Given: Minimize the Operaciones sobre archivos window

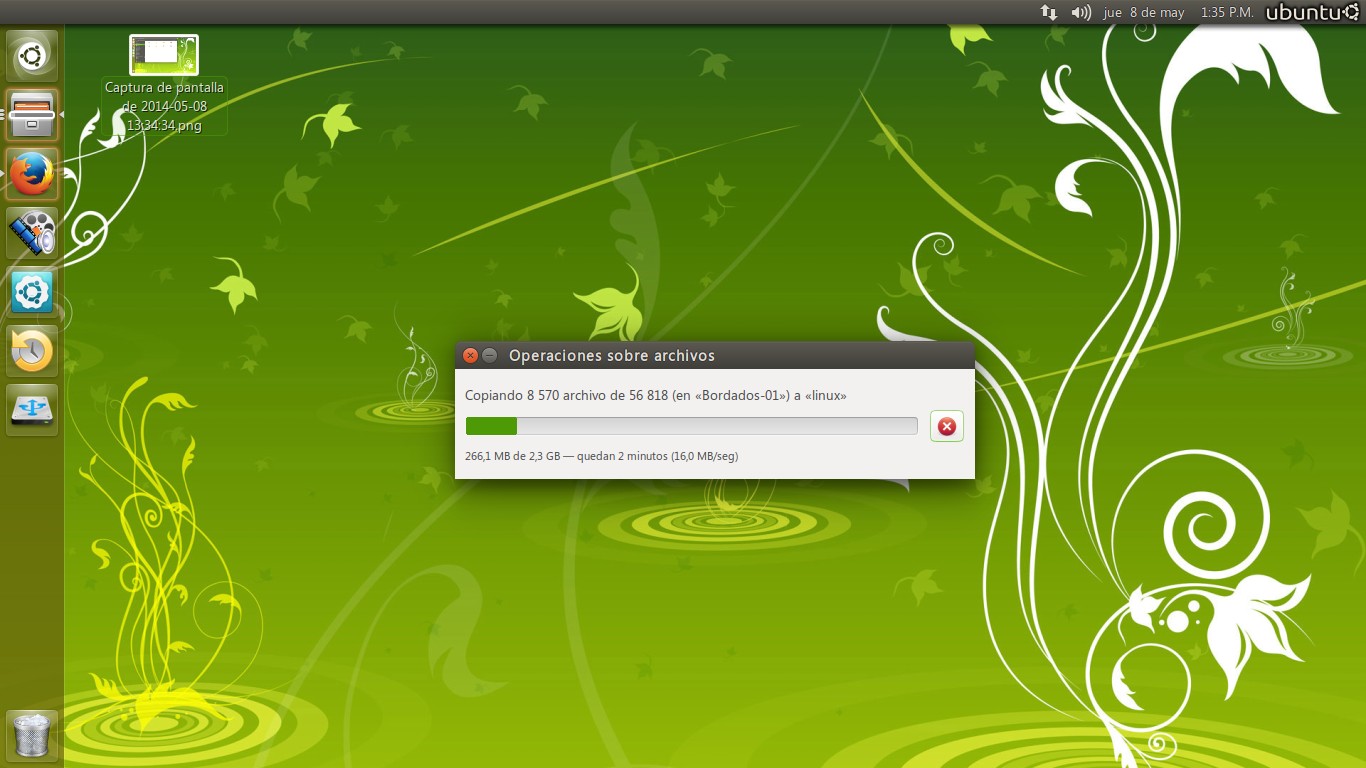Looking at the screenshot, I should coord(489,355).
